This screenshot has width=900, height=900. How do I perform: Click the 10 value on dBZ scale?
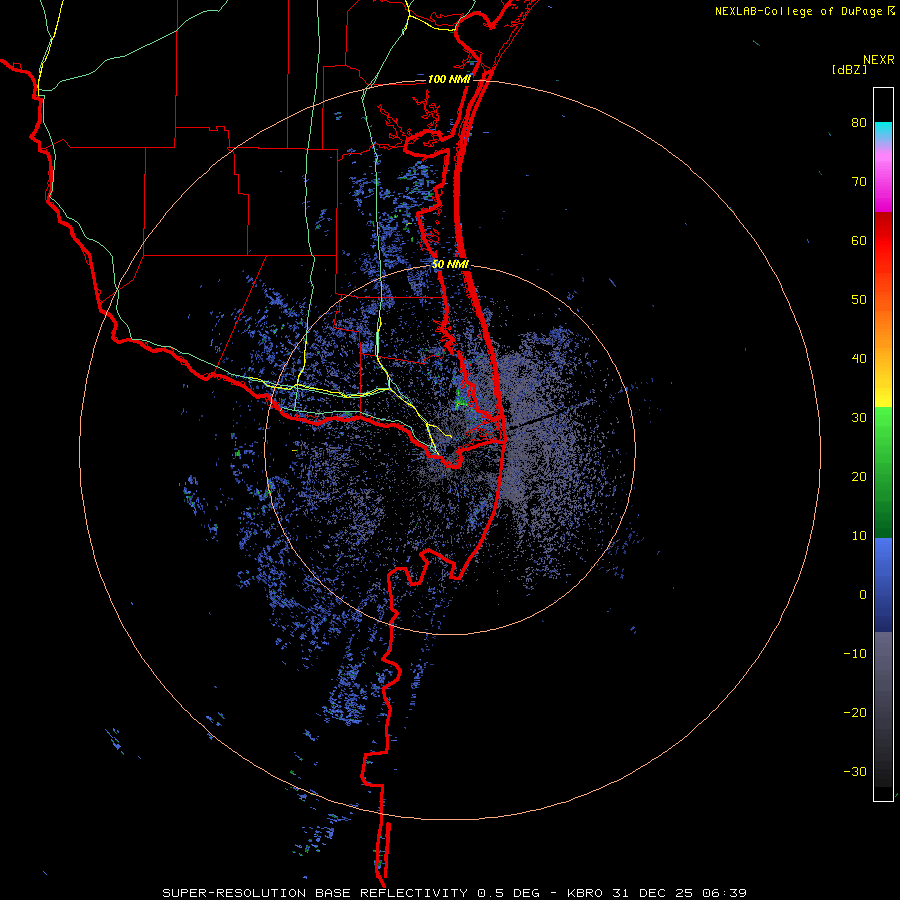coord(859,536)
